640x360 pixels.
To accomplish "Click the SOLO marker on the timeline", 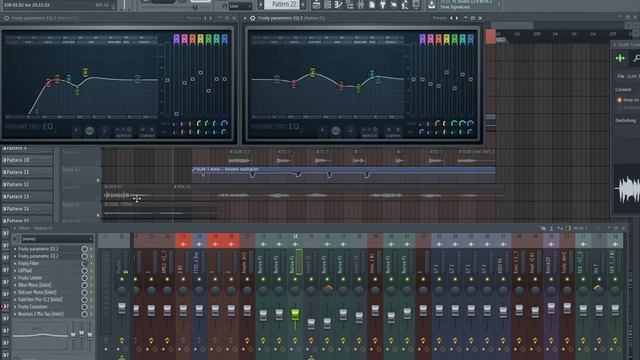I will pyautogui.click(x=500, y=40).
